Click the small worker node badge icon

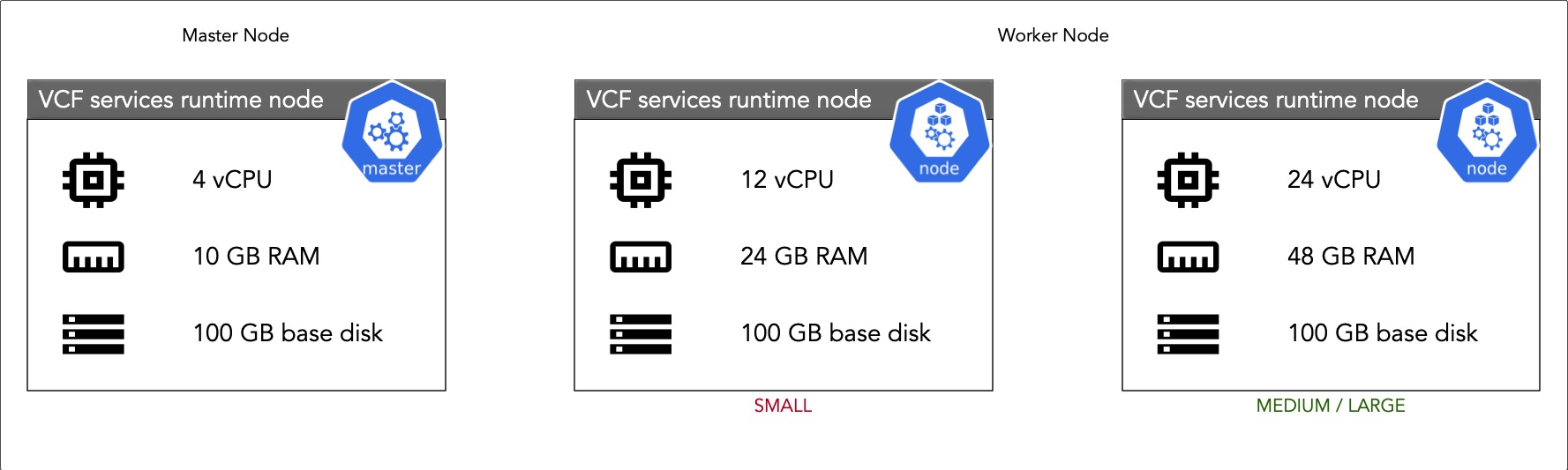(x=940, y=132)
